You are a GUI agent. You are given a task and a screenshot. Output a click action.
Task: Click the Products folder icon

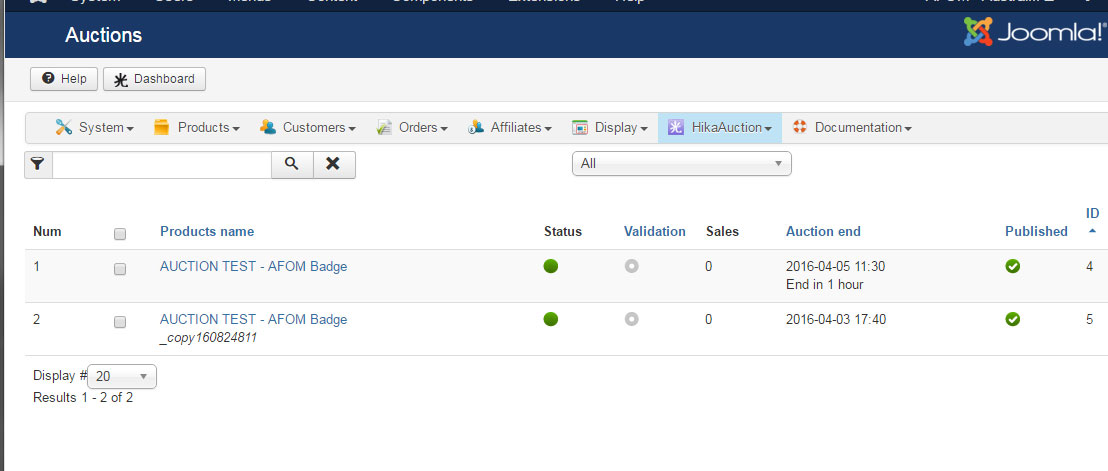(x=162, y=127)
